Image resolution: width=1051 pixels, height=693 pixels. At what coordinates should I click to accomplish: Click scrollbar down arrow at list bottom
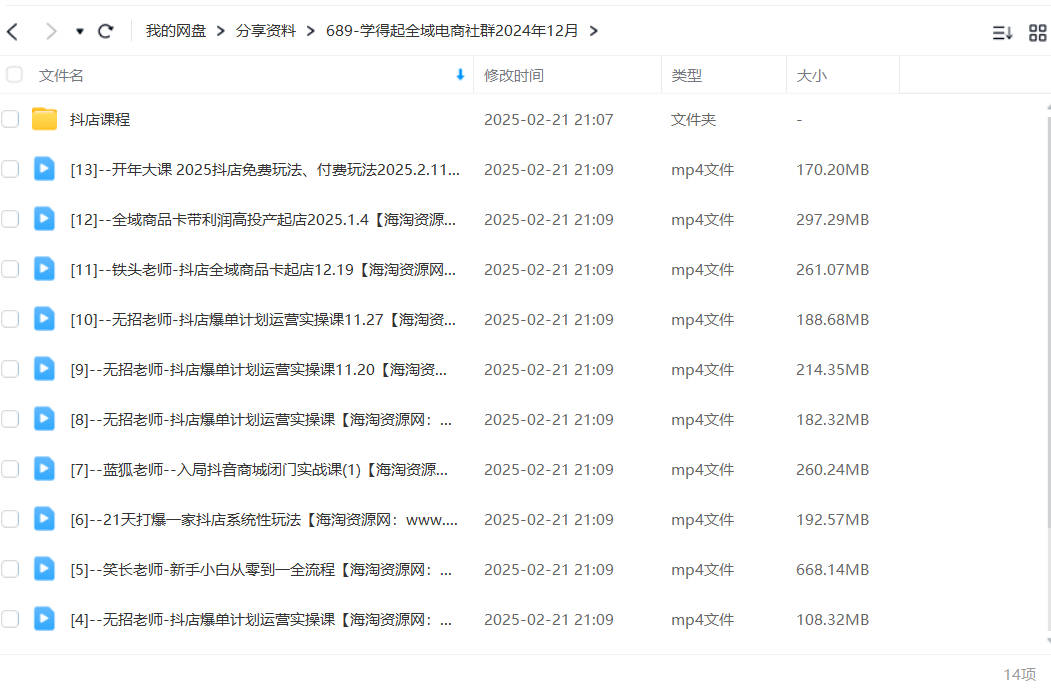(x=1048, y=641)
